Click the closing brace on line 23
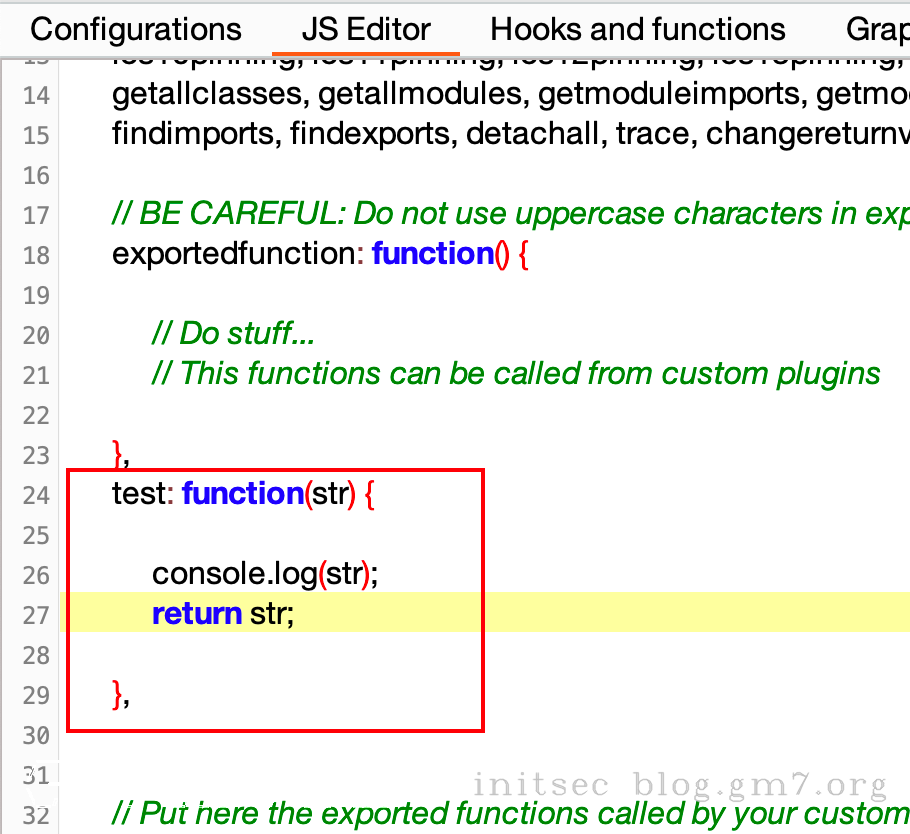This screenshot has height=834, width=910. click(118, 453)
